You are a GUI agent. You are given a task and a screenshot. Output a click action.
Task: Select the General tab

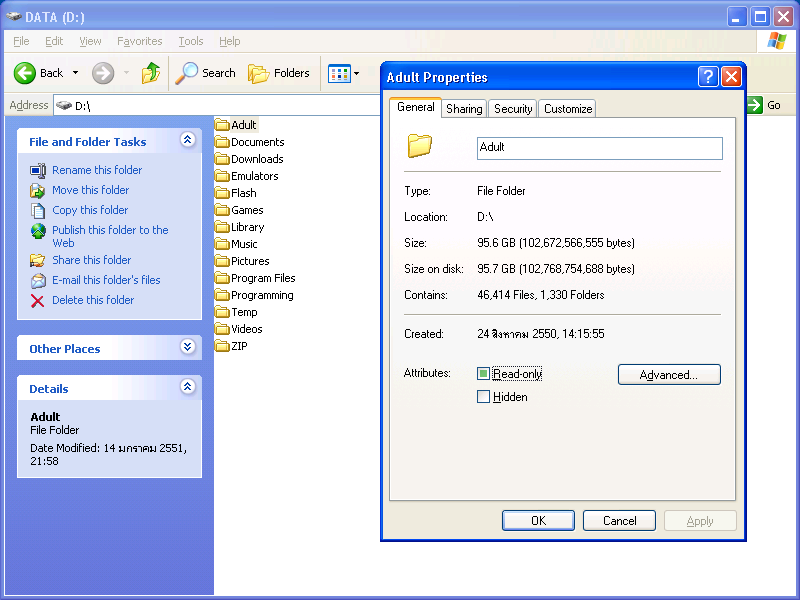(416, 107)
